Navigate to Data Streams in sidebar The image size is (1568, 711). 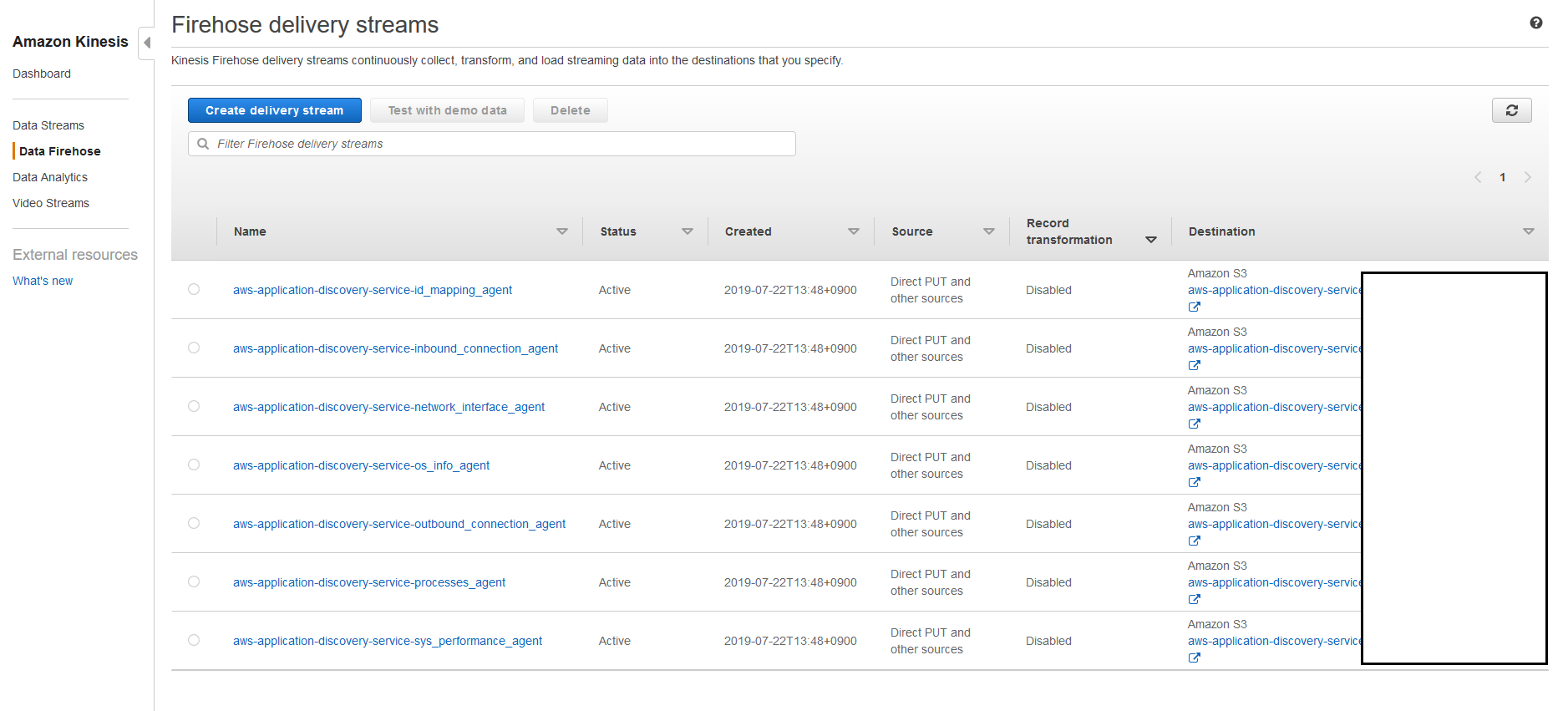(x=48, y=125)
